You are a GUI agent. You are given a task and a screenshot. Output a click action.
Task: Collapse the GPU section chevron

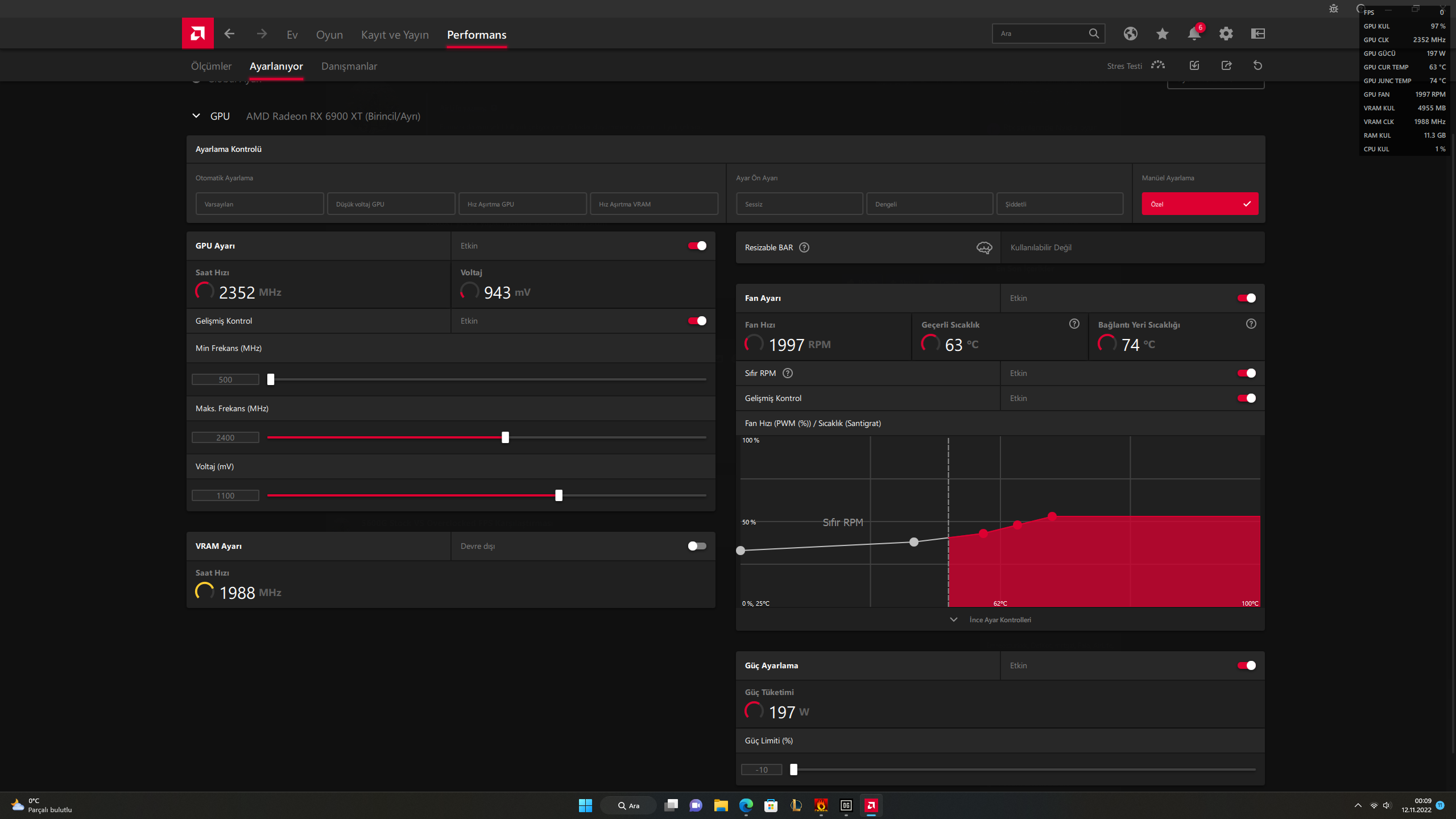coord(196,116)
